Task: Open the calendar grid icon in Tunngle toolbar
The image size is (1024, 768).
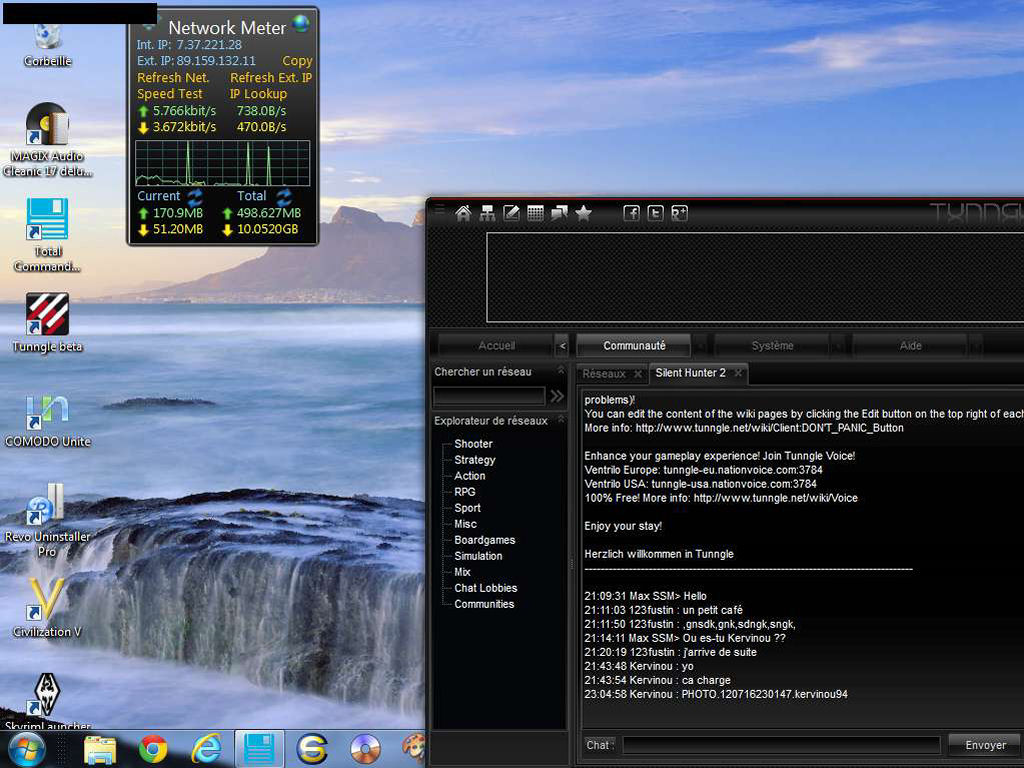Action: coord(536,214)
